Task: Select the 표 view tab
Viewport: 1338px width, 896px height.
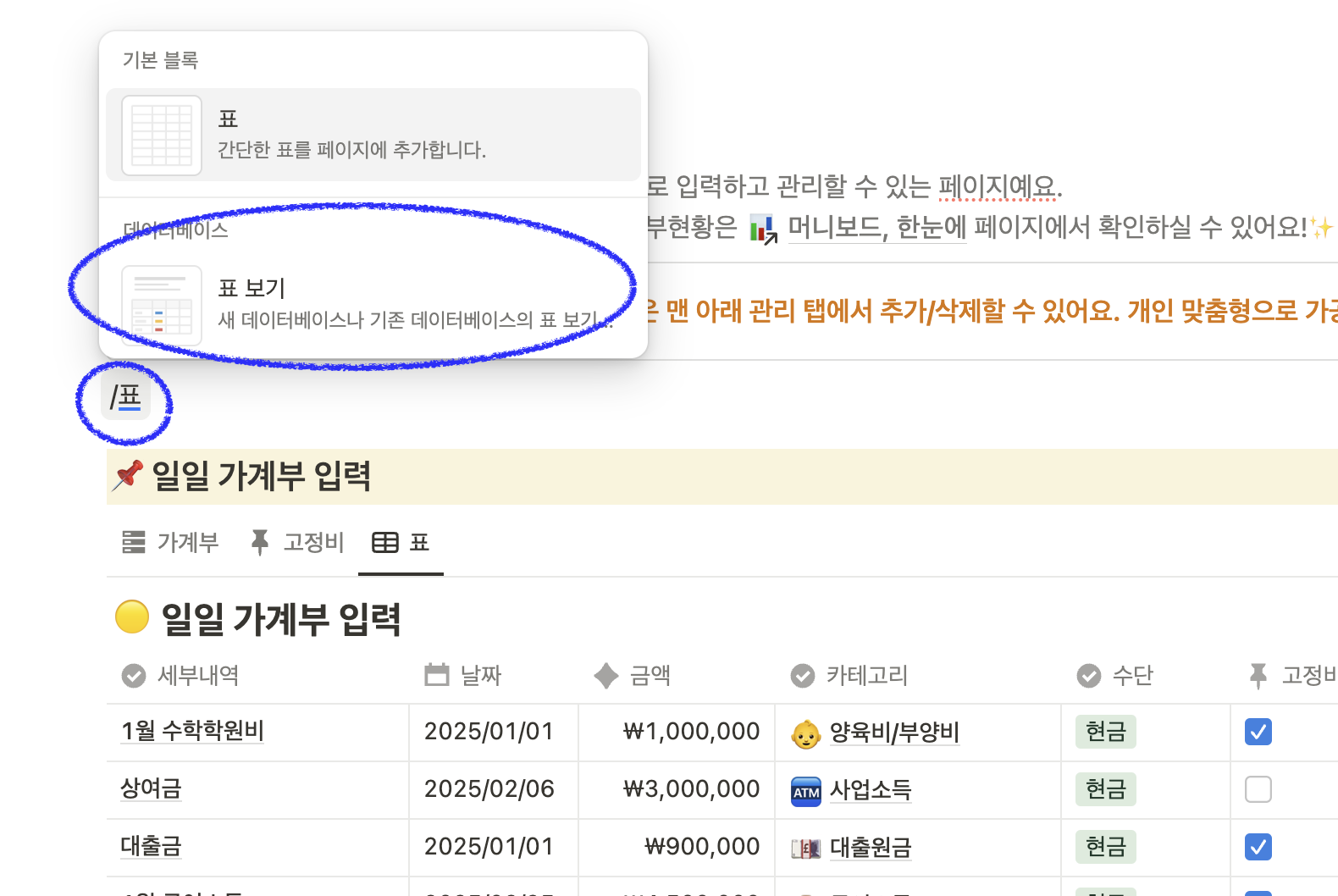Action: (x=401, y=542)
